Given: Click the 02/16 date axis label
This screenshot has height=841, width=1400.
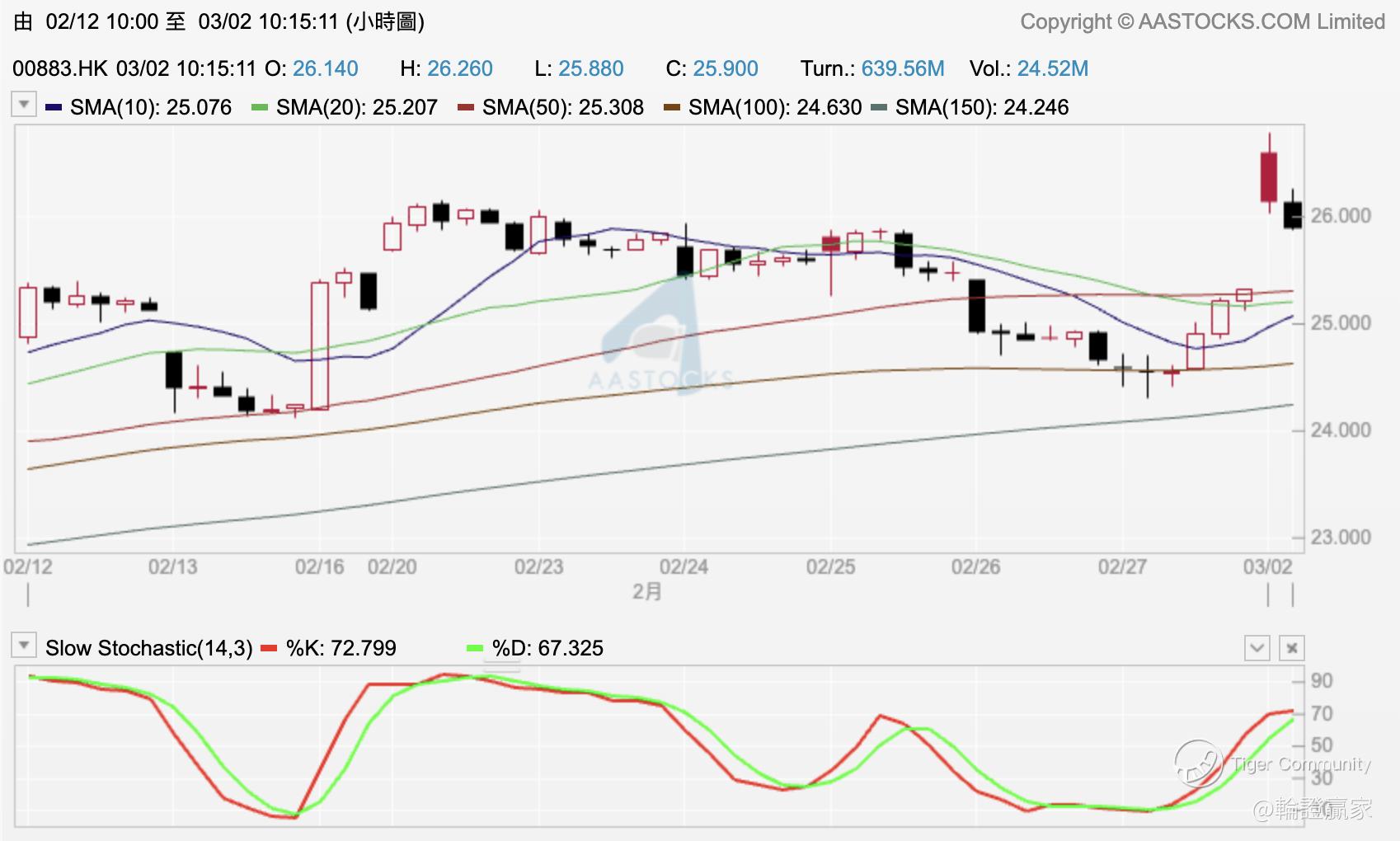Looking at the screenshot, I should pos(320,567).
